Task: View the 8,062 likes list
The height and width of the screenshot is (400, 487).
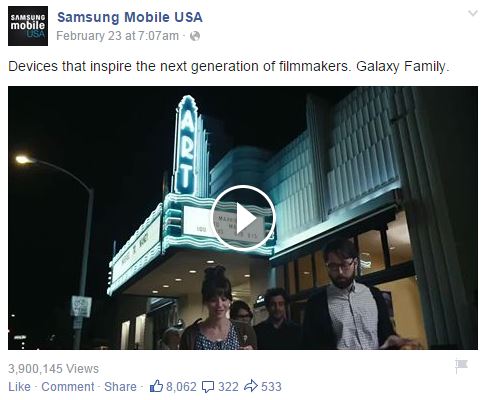Action: coord(181,387)
